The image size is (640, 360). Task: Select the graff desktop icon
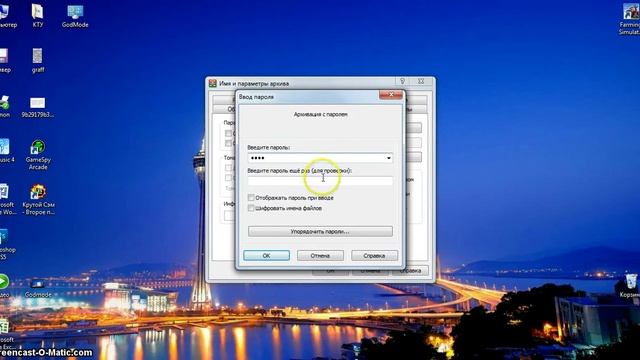(x=38, y=60)
